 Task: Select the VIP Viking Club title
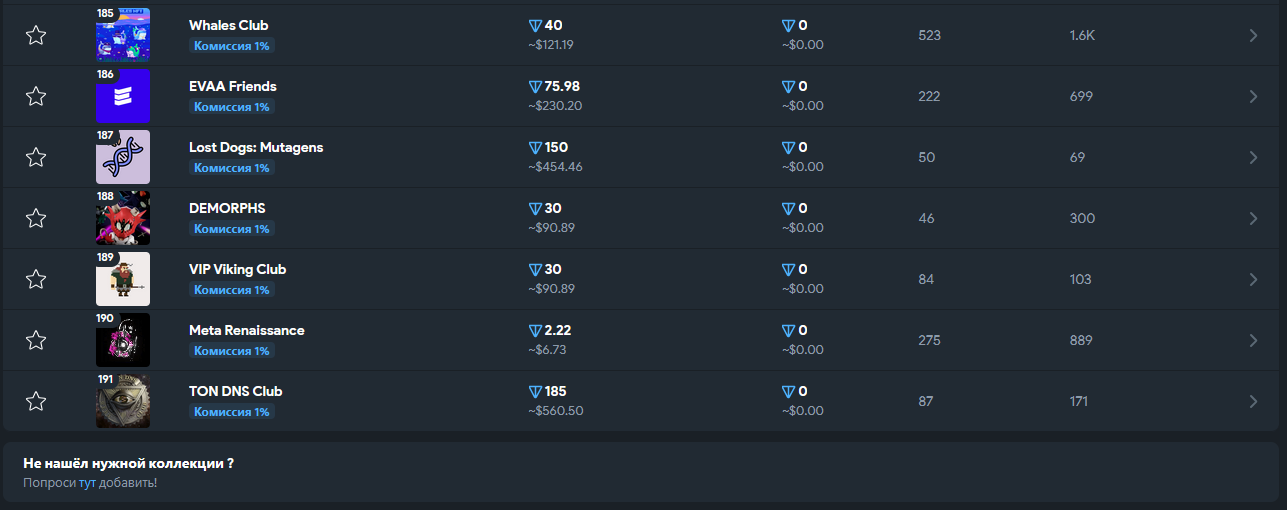point(238,269)
